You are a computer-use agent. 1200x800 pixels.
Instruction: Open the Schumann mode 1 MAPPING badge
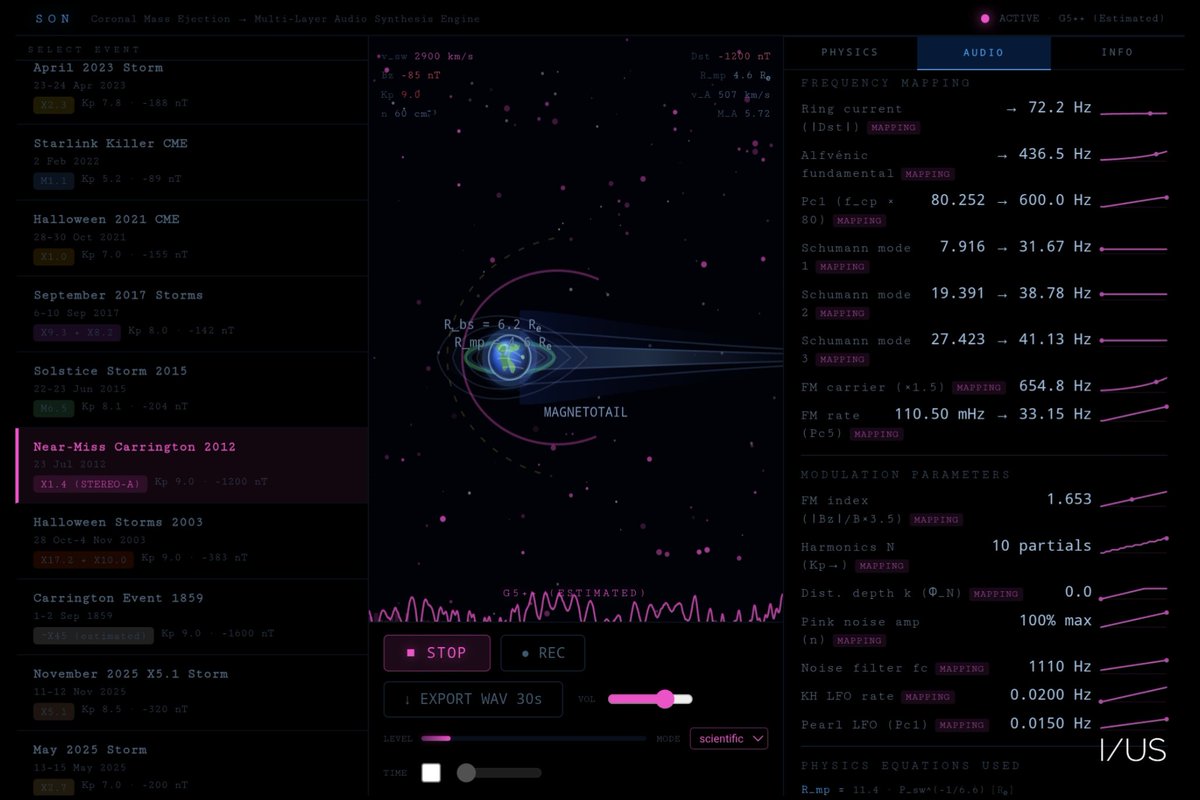[842, 267]
